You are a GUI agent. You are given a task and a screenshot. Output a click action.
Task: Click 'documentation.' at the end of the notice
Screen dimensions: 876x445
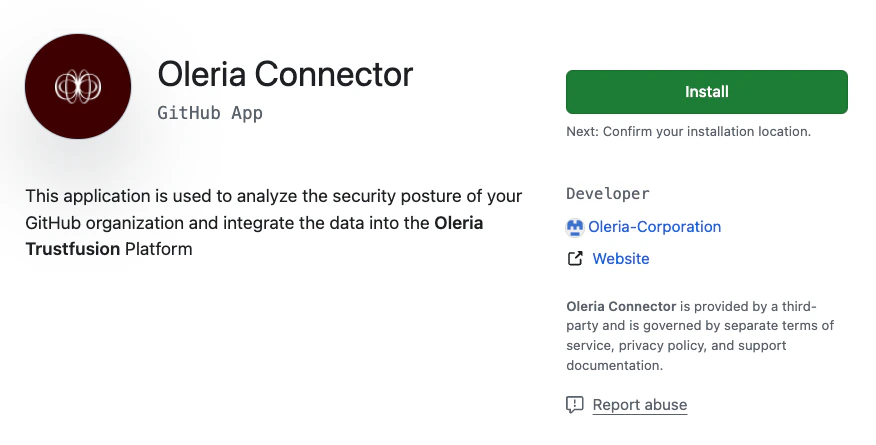[x=614, y=365]
